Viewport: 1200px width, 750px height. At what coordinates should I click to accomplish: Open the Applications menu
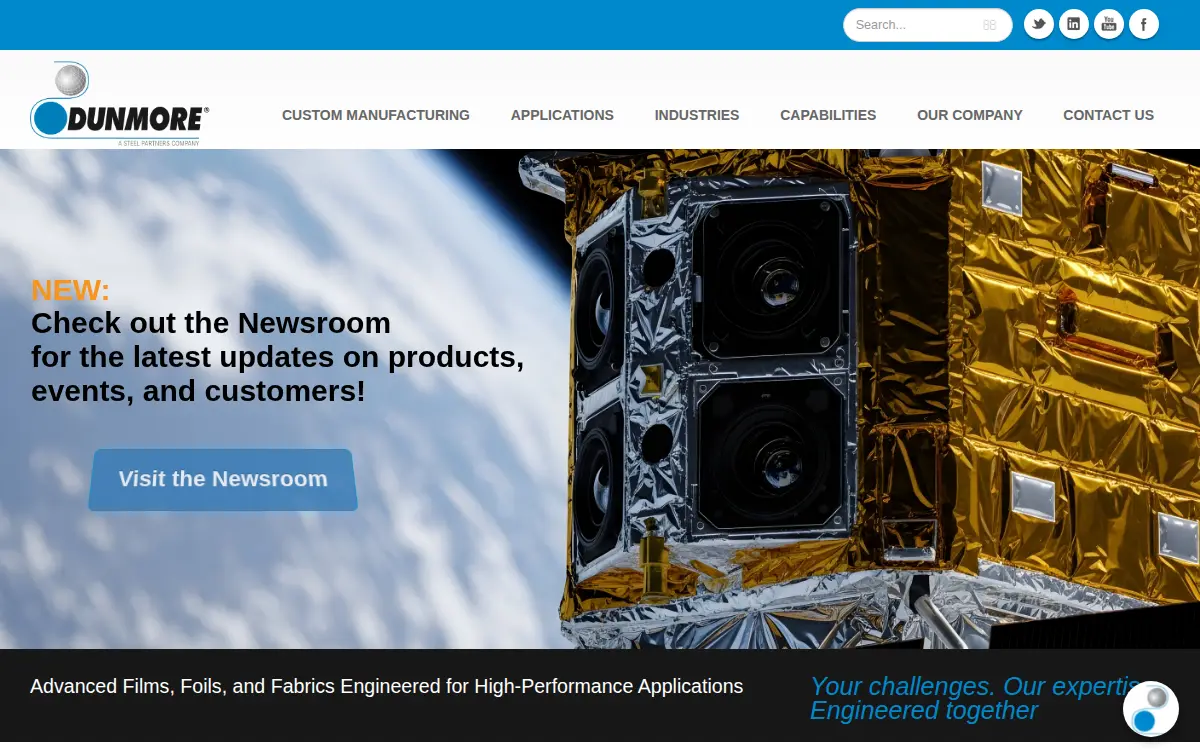[x=562, y=115]
